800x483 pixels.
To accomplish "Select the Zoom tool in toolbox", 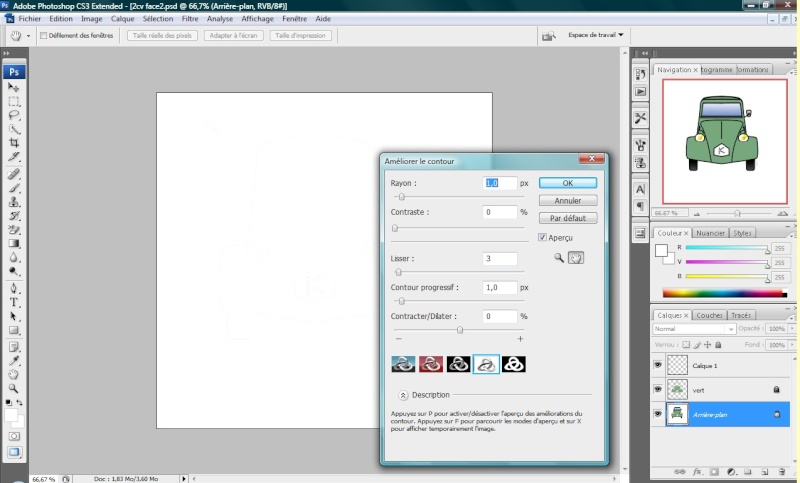I will point(13,389).
